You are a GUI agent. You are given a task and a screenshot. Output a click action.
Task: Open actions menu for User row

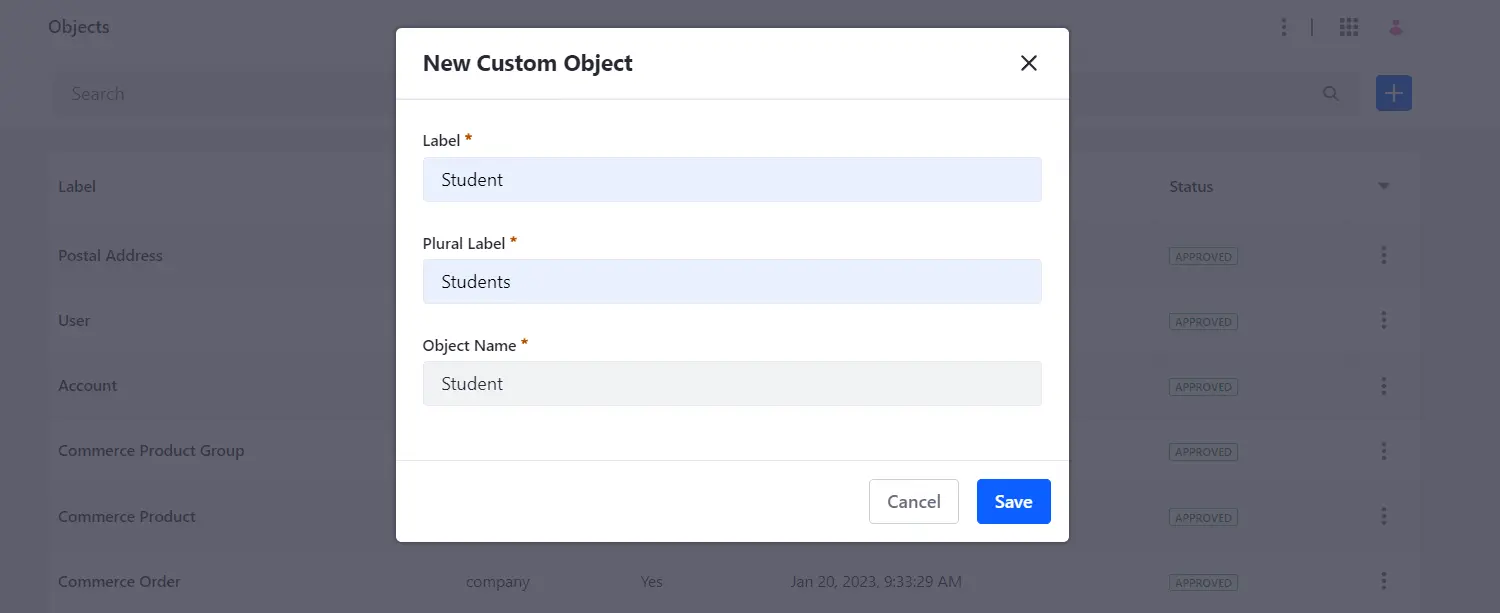click(x=1384, y=320)
